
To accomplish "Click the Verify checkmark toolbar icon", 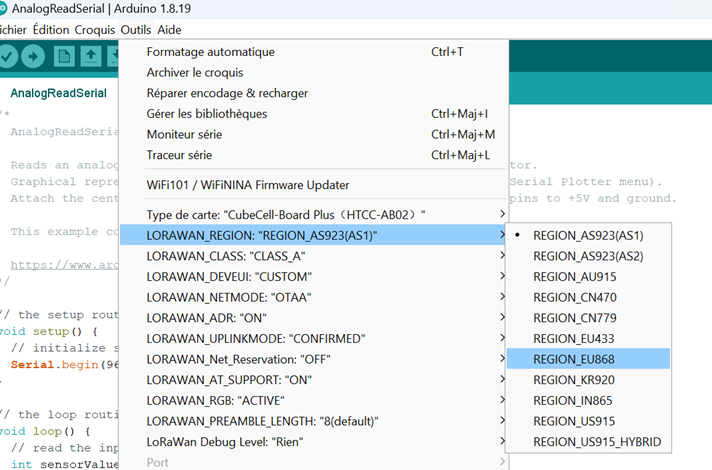I will pos(6,57).
